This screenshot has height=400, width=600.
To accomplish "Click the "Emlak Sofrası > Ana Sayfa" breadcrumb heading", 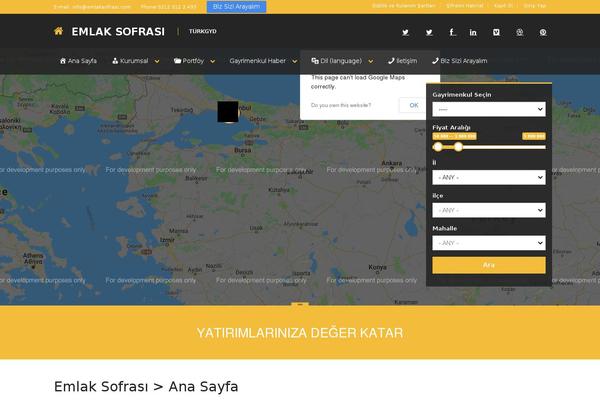I will pyautogui.click(x=146, y=387).
